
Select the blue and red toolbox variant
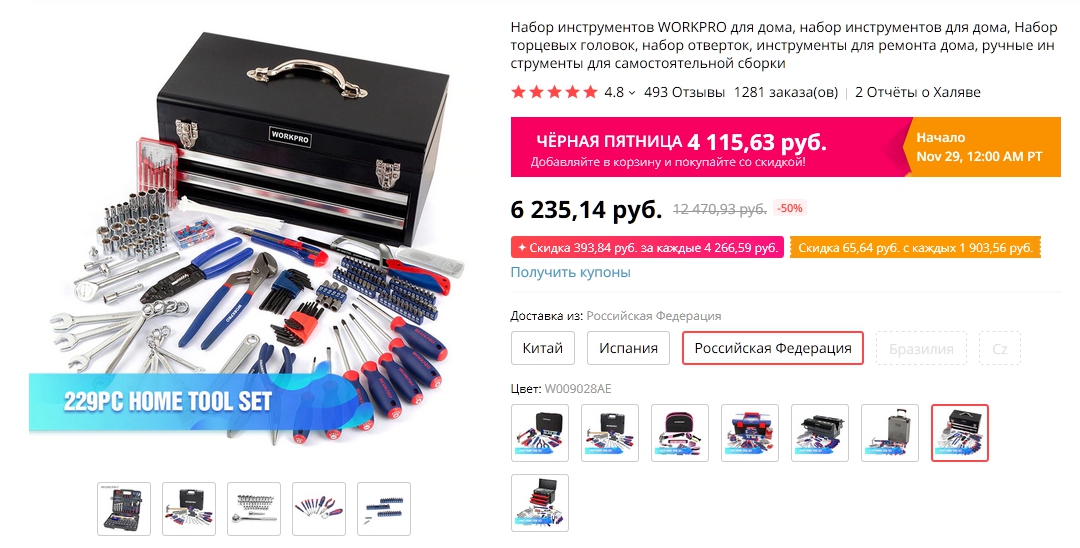[x=750, y=433]
